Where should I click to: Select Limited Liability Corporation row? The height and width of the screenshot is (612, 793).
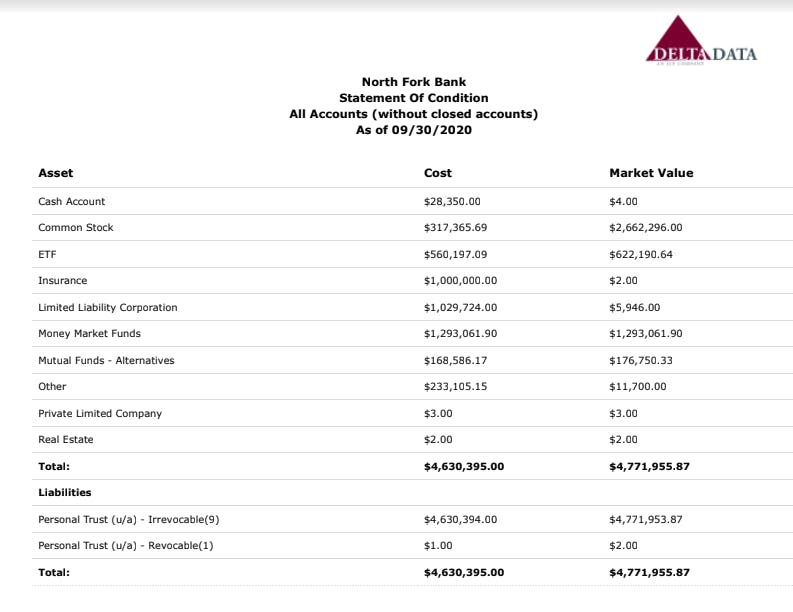pyautogui.click(x=412, y=307)
